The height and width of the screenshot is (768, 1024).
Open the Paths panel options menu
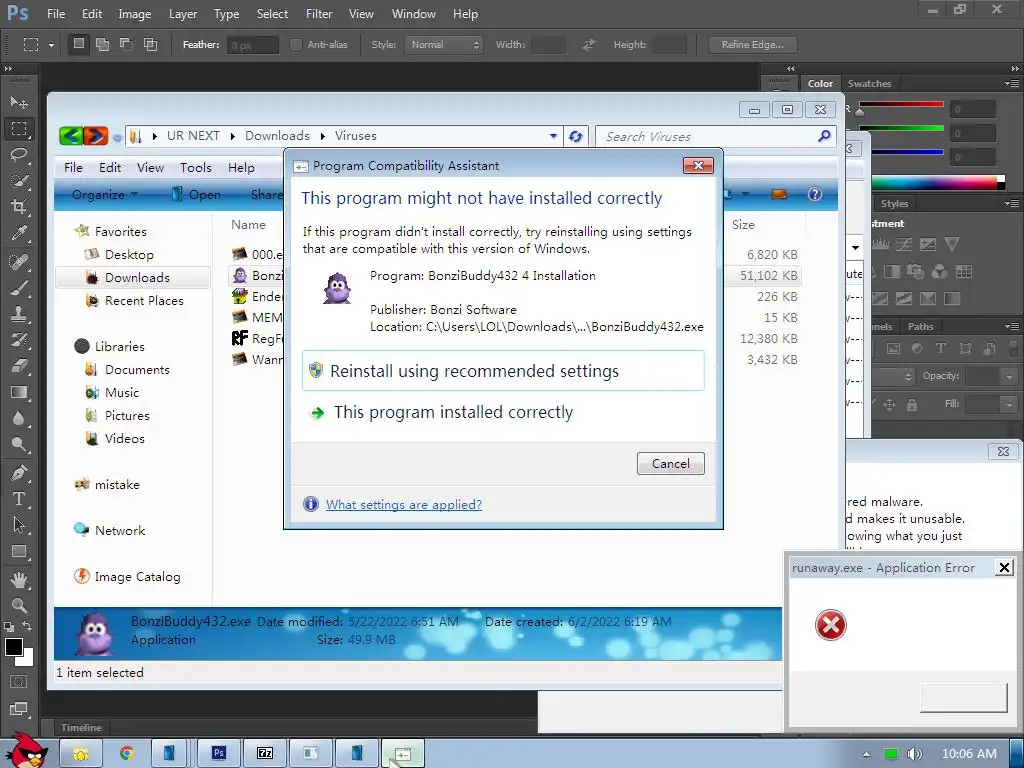[1012, 327]
